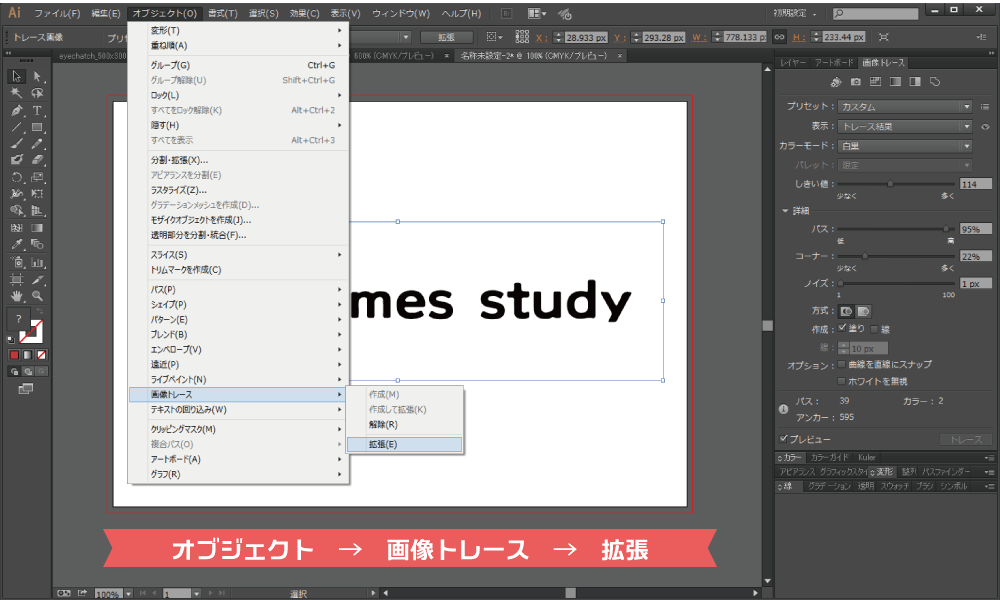Choose 拡張(E) in the 画像トレース submenu
This screenshot has width=1000, height=600.
click(404, 444)
